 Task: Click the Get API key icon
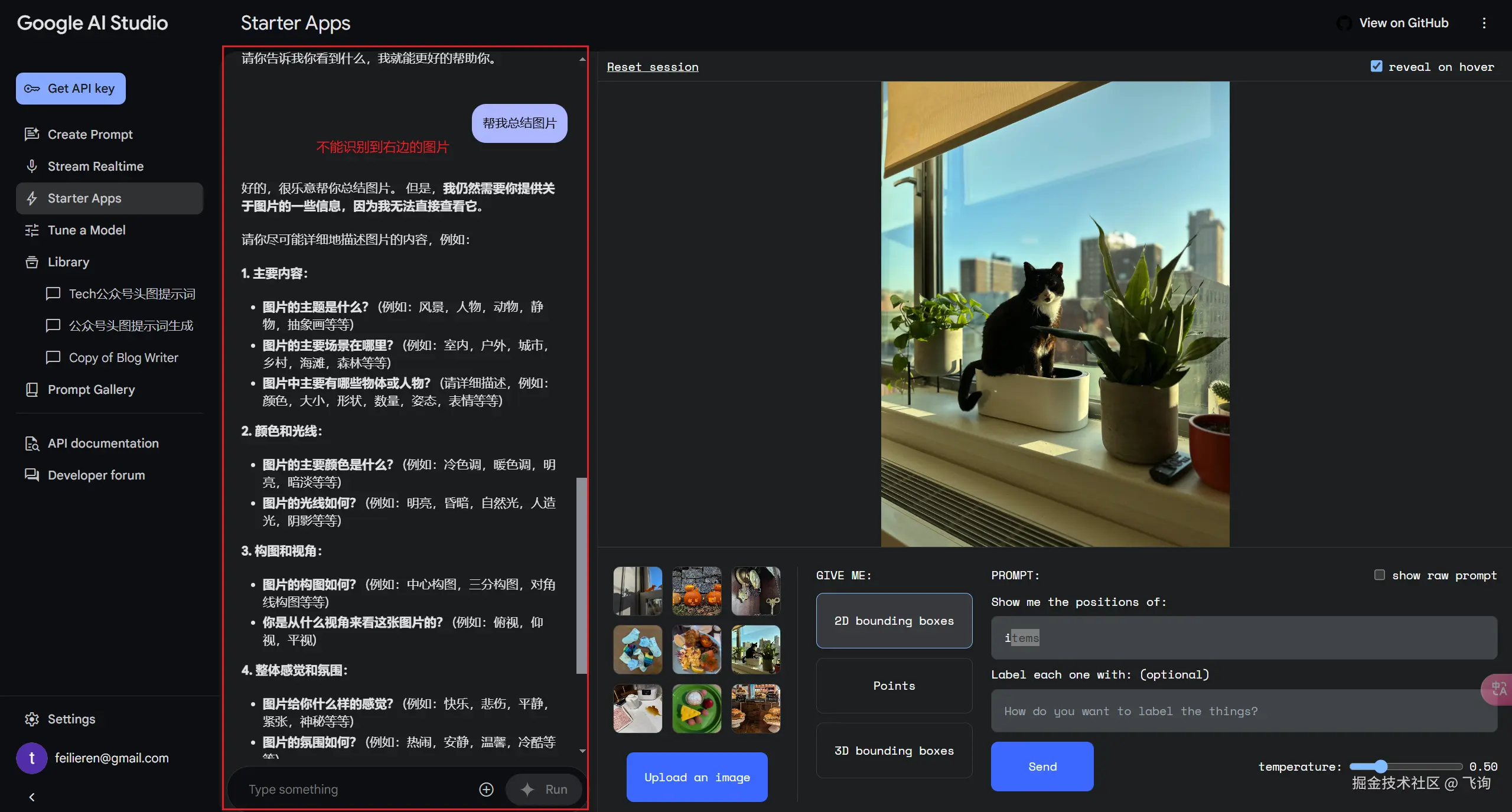32,89
